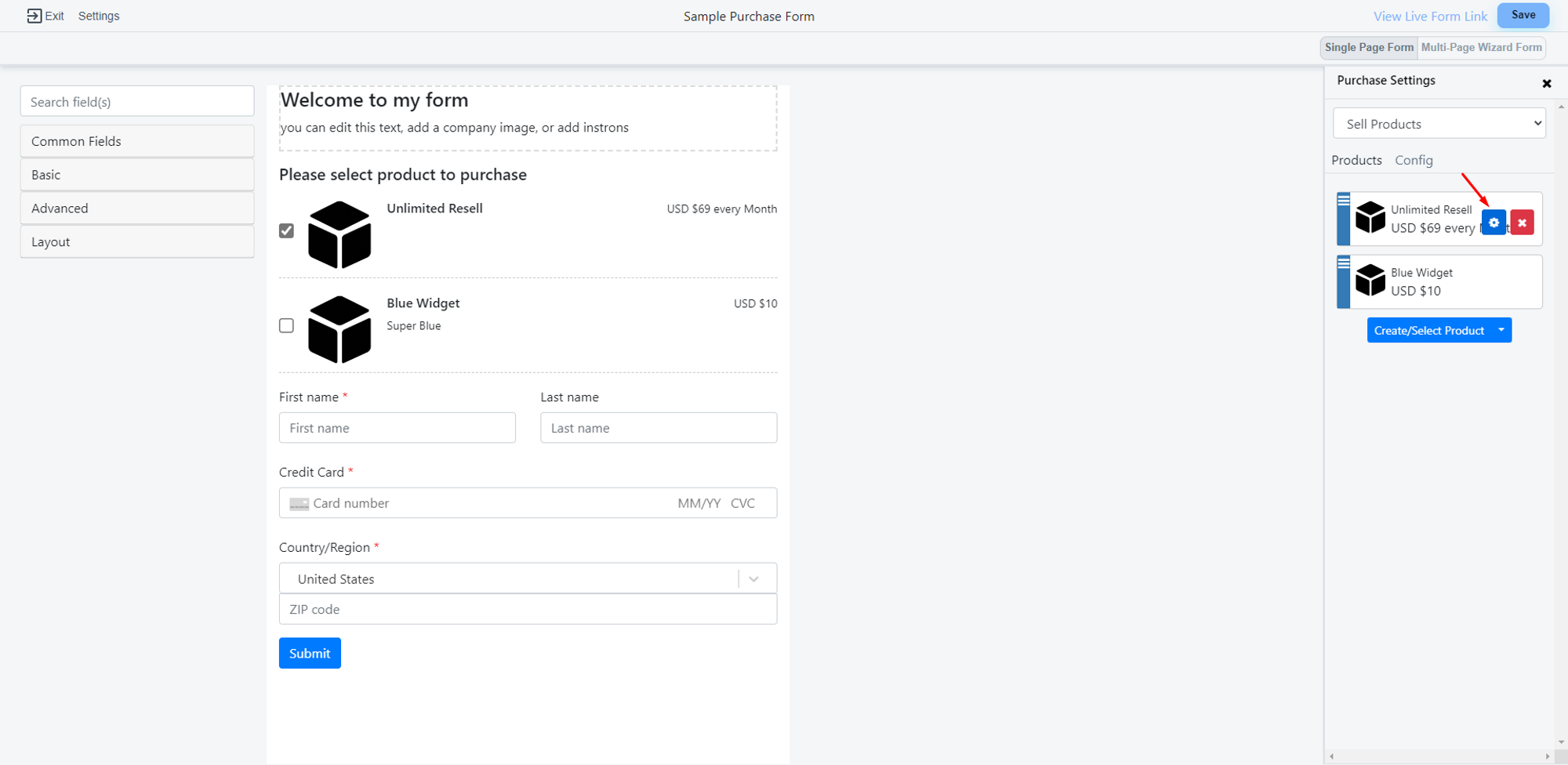Close the Purchase Settings panel
The image size is (1568, 765).
coord(1546,83)
